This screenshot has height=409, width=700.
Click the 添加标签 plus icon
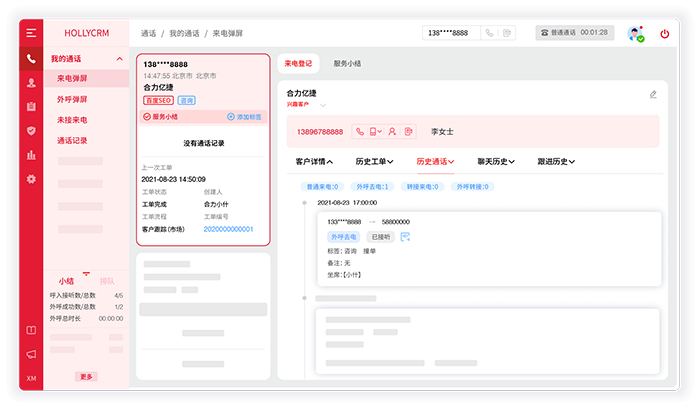(231, 117)
